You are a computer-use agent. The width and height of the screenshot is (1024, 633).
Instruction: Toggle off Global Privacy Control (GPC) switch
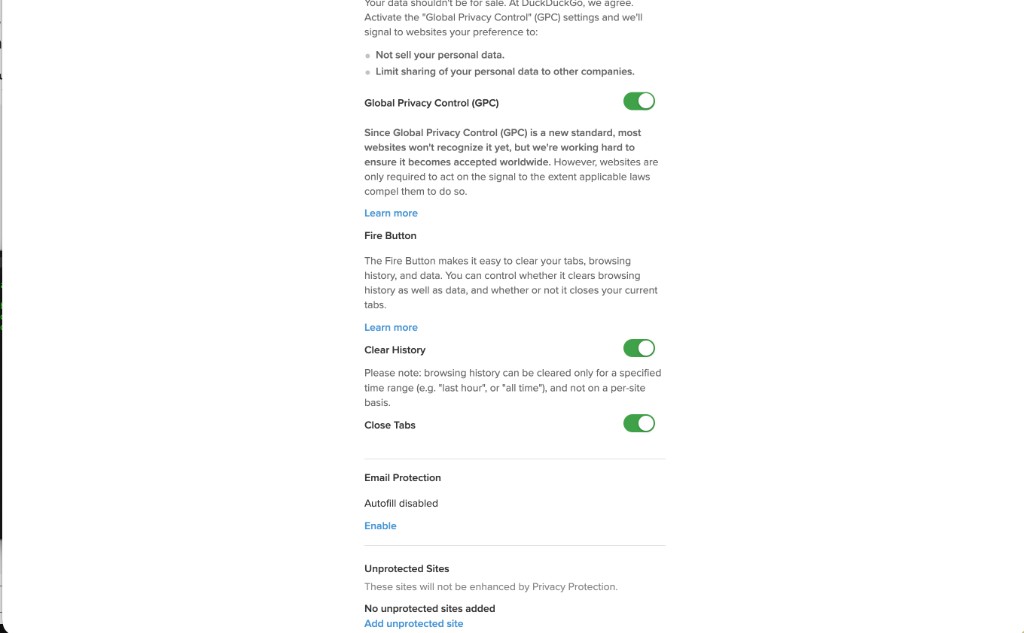click(x=639, y=101)
